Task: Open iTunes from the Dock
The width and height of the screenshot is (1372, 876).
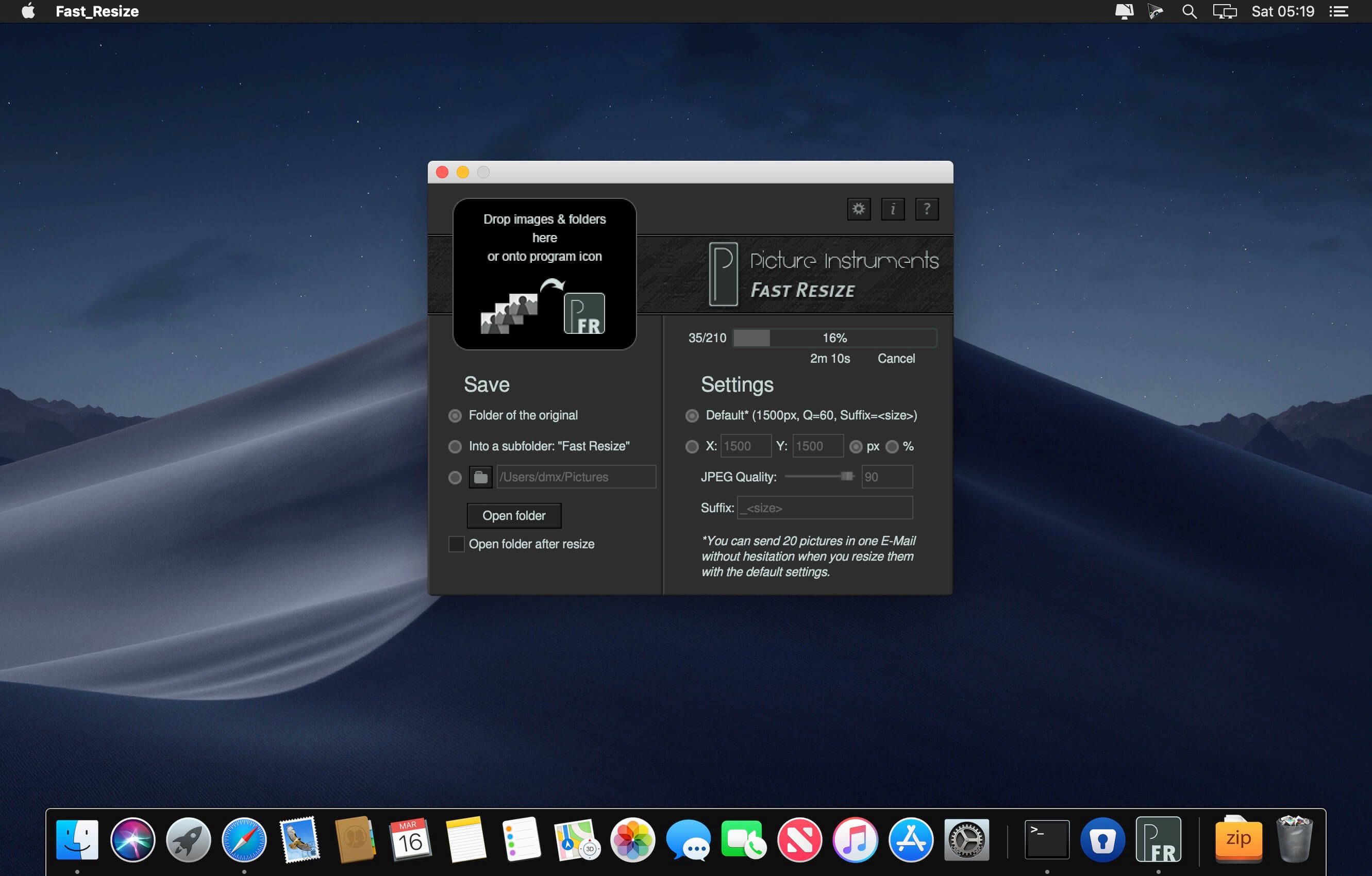Action: coord(855,839)
